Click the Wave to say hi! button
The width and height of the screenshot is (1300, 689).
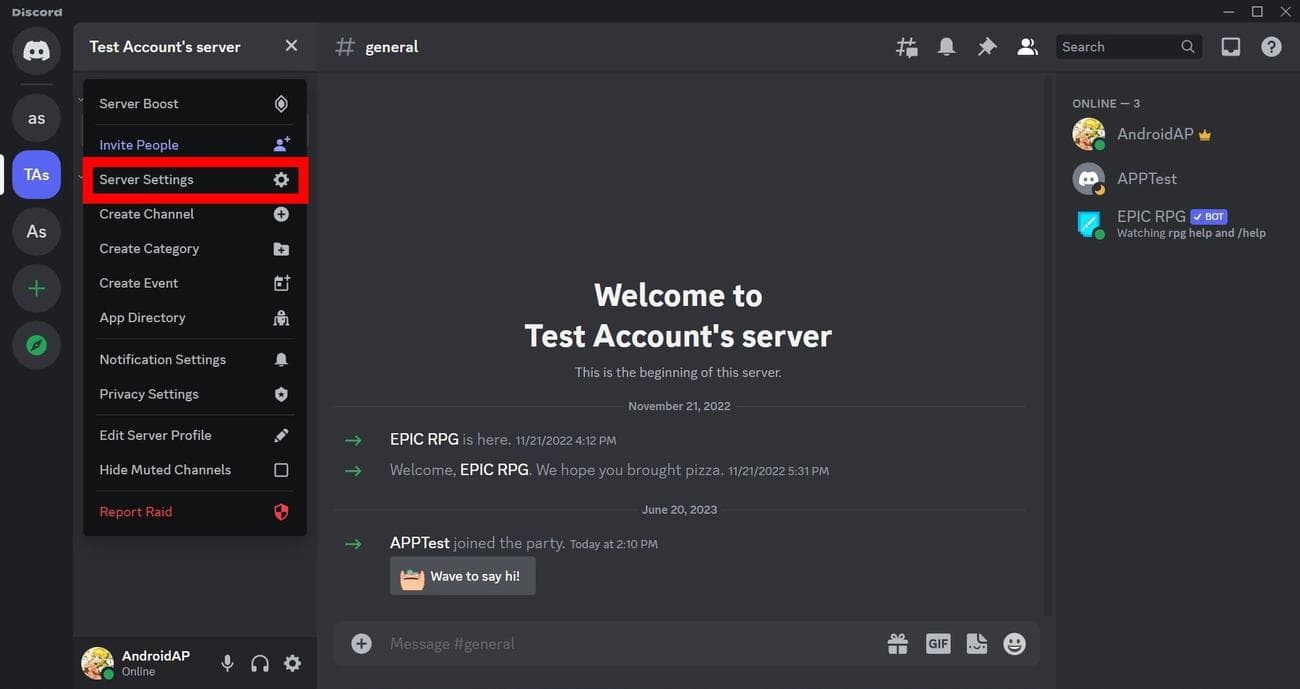pyautogui.click(x=462, y=577)
